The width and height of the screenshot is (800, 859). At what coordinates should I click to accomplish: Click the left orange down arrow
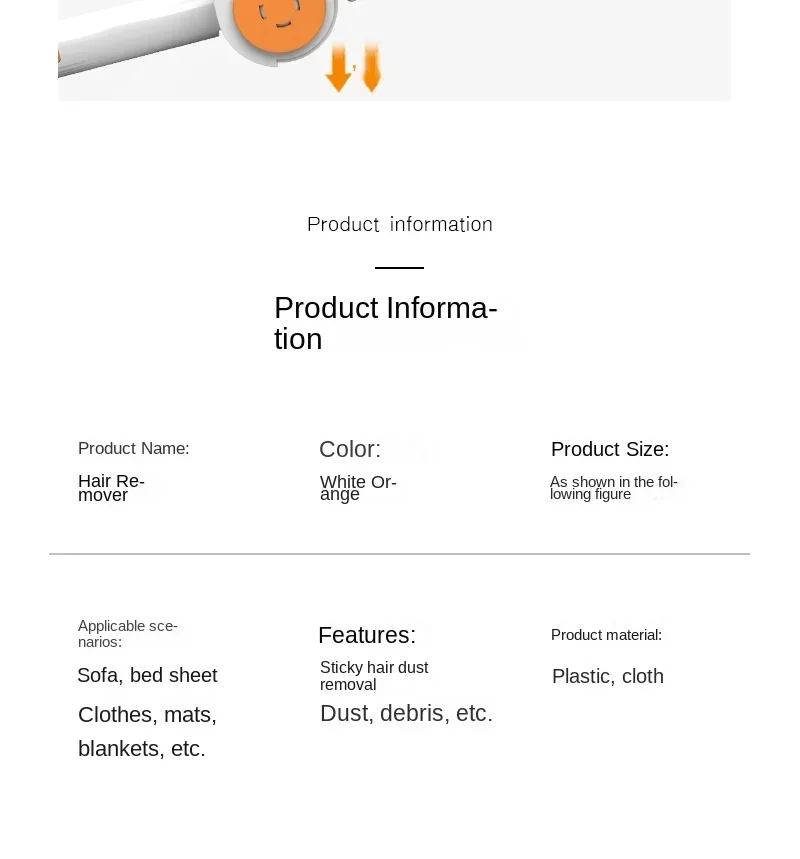[x=339, y=68]
